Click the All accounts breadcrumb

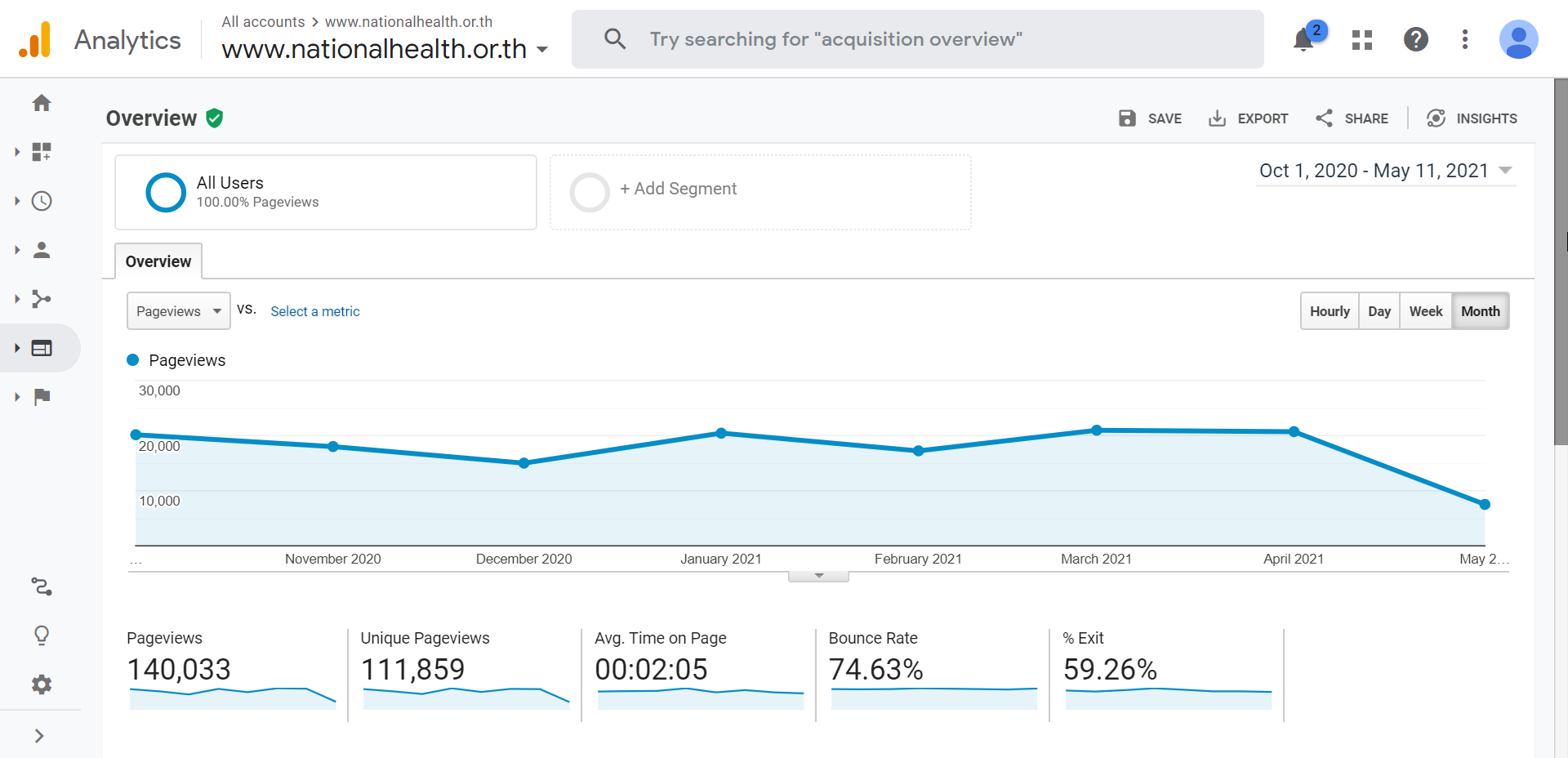click(x=263, y=22)
